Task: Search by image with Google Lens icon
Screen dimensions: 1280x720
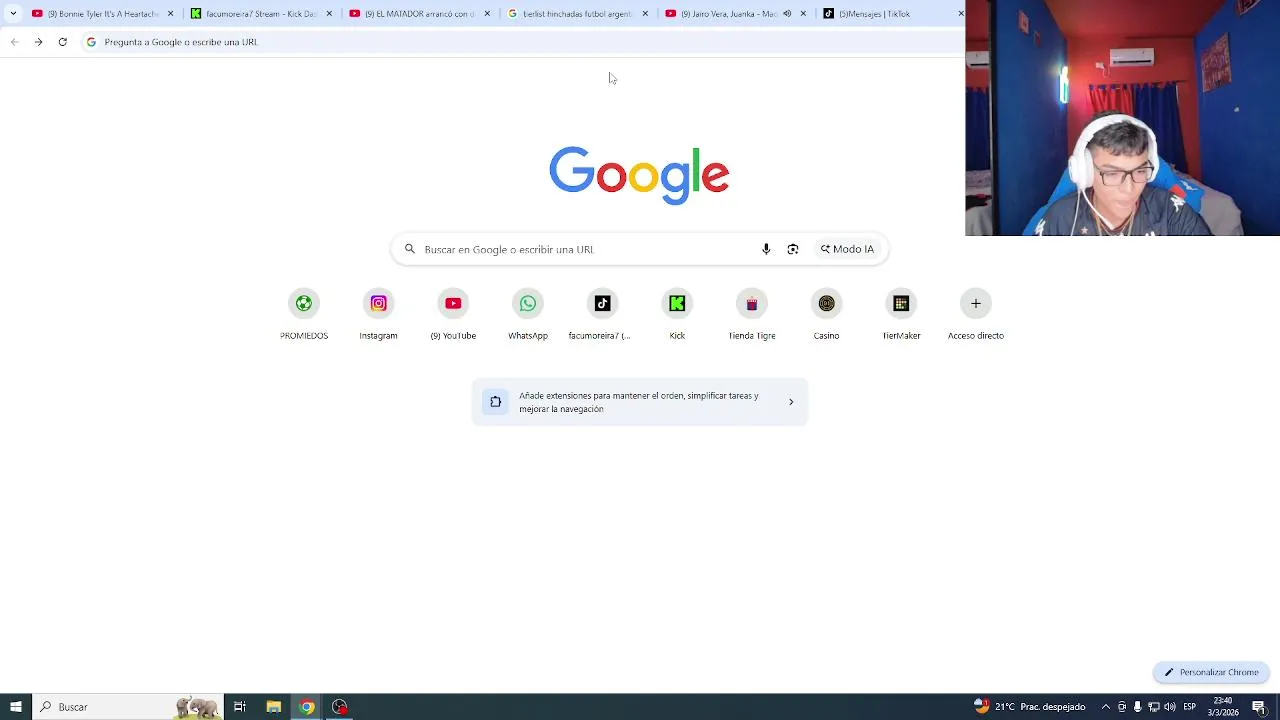Action: (793, 249)
